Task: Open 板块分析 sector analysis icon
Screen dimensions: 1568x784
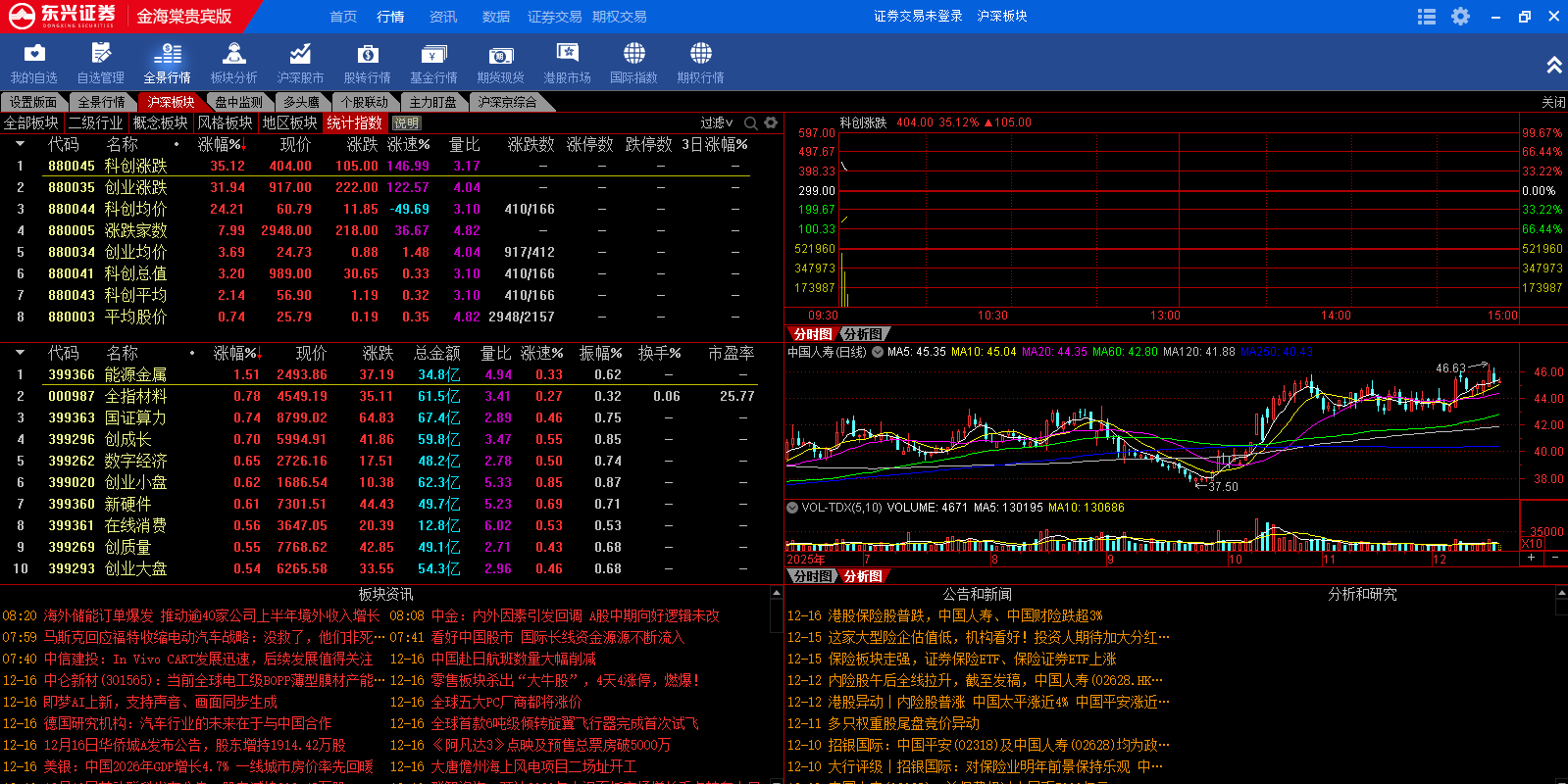Action: pos(233,54)
